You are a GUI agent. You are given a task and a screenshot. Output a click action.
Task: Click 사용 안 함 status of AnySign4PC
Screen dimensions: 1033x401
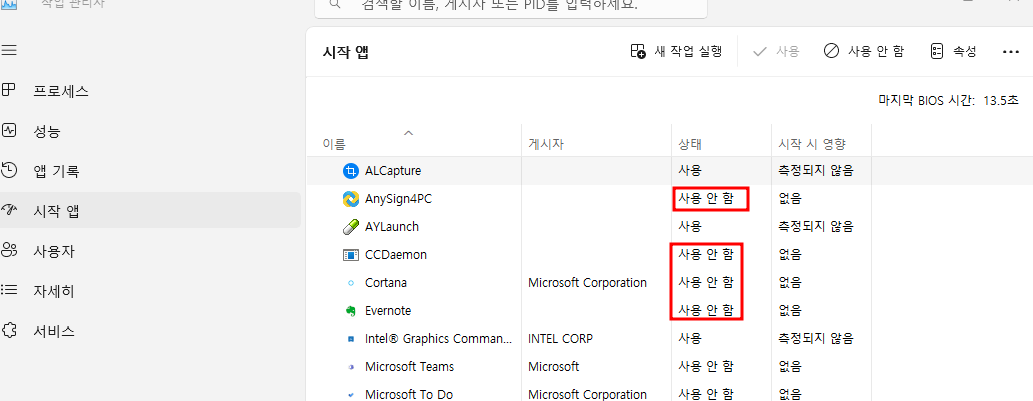pos(706,198)
